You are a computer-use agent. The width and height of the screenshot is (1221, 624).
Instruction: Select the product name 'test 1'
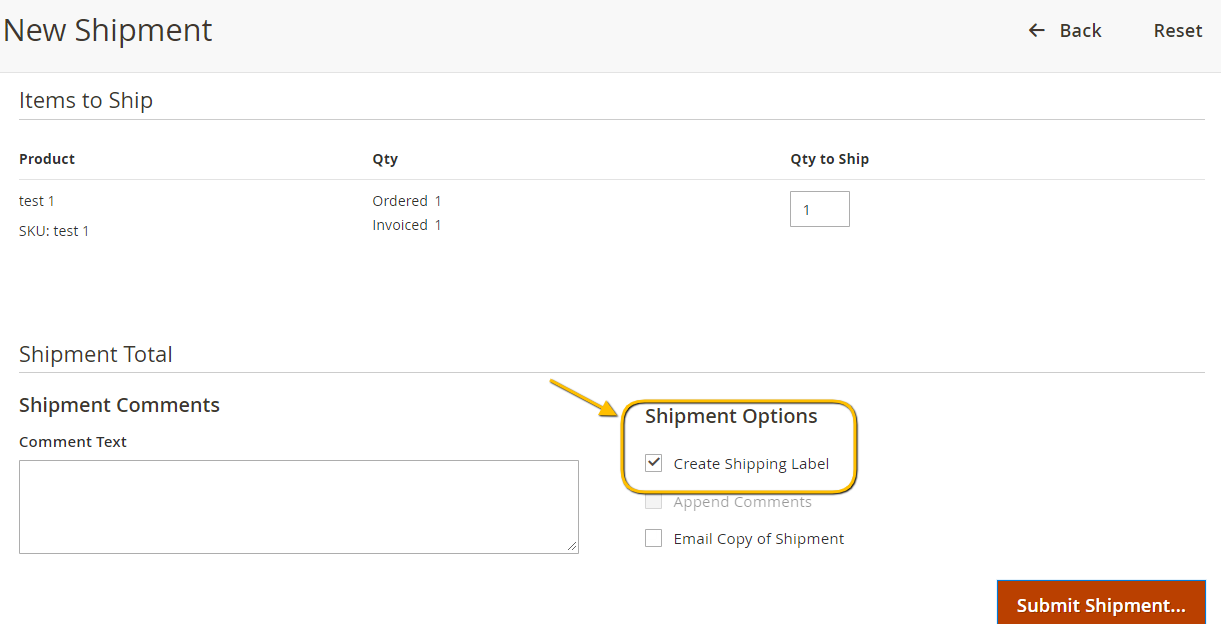point(37,201)
